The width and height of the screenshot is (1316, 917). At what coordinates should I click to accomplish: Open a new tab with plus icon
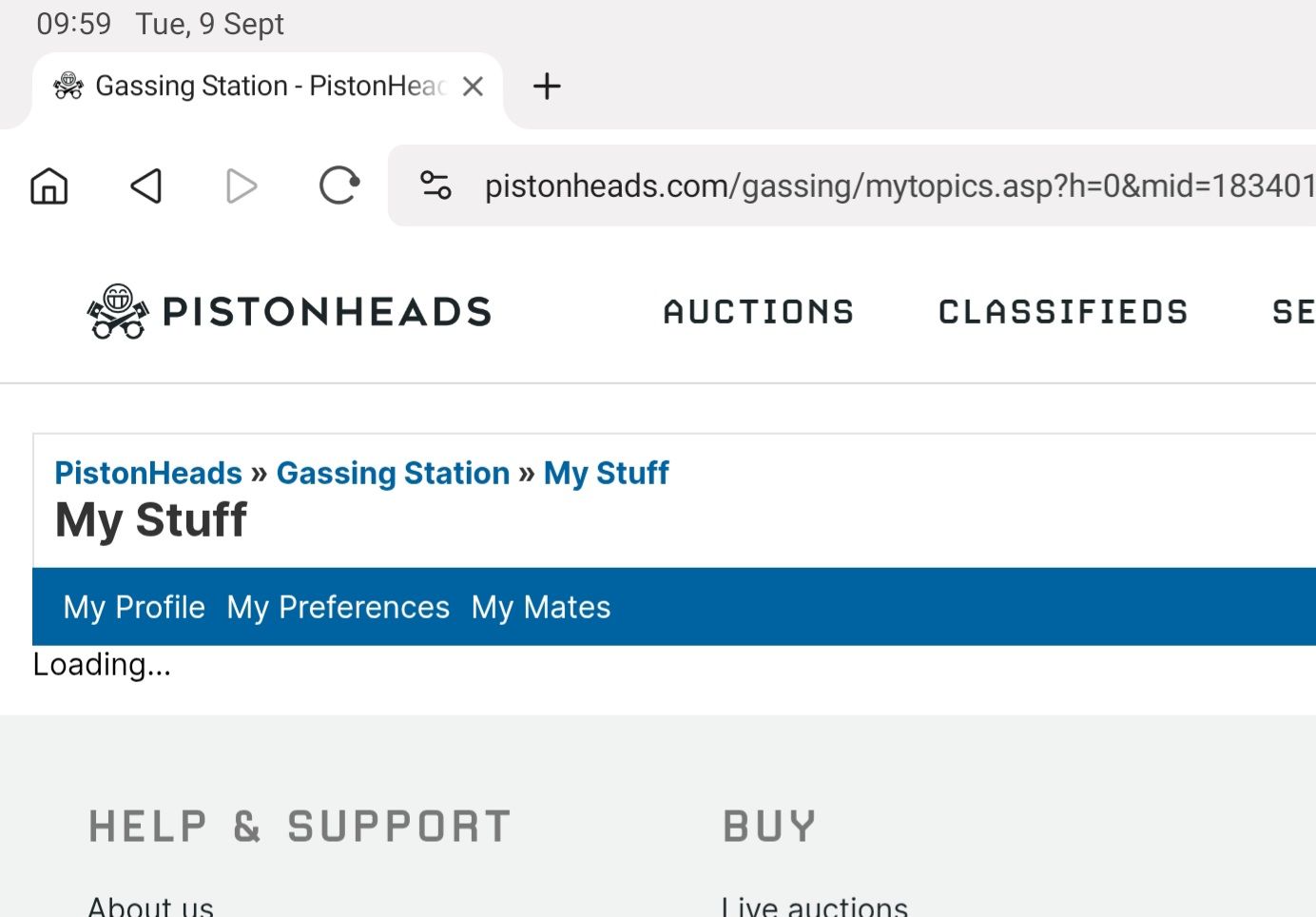547,87
